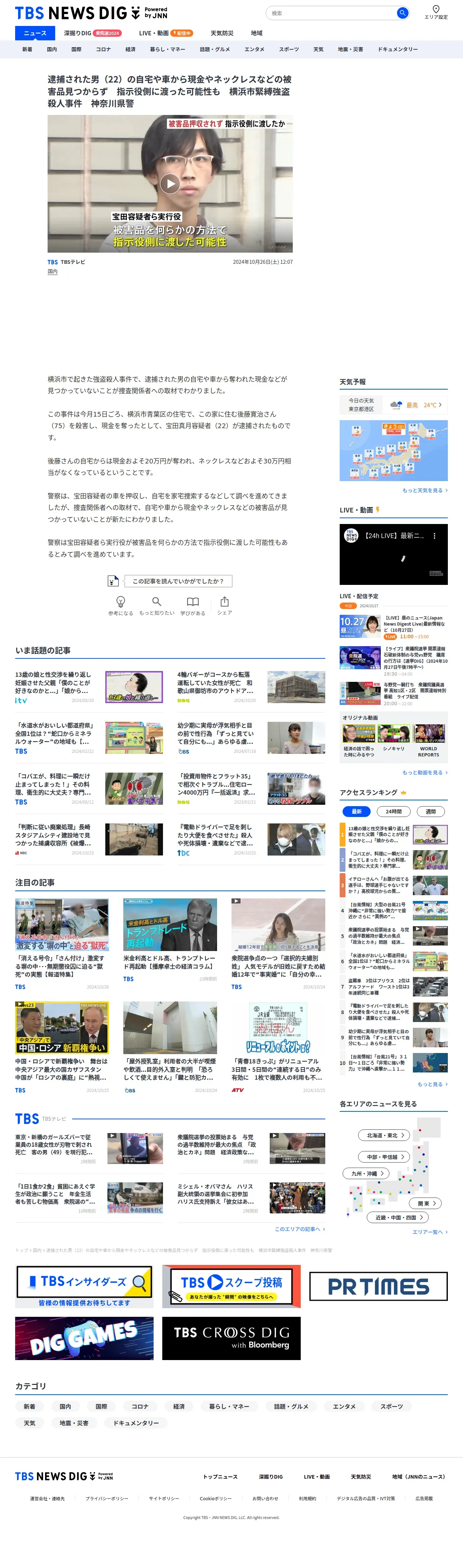
Task: Click the TBS NEWS DIG footer logo
Action: click(64, 1476)
